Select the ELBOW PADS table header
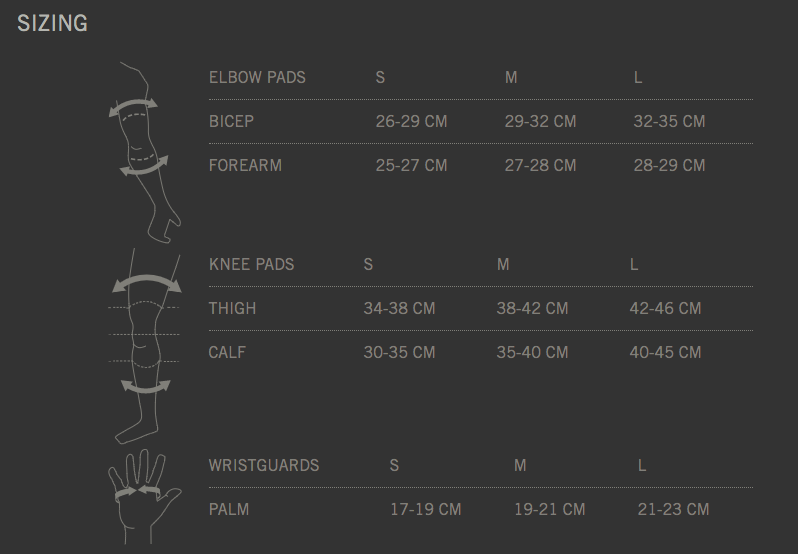Screen dimensions: 798x554 [257, 77]
